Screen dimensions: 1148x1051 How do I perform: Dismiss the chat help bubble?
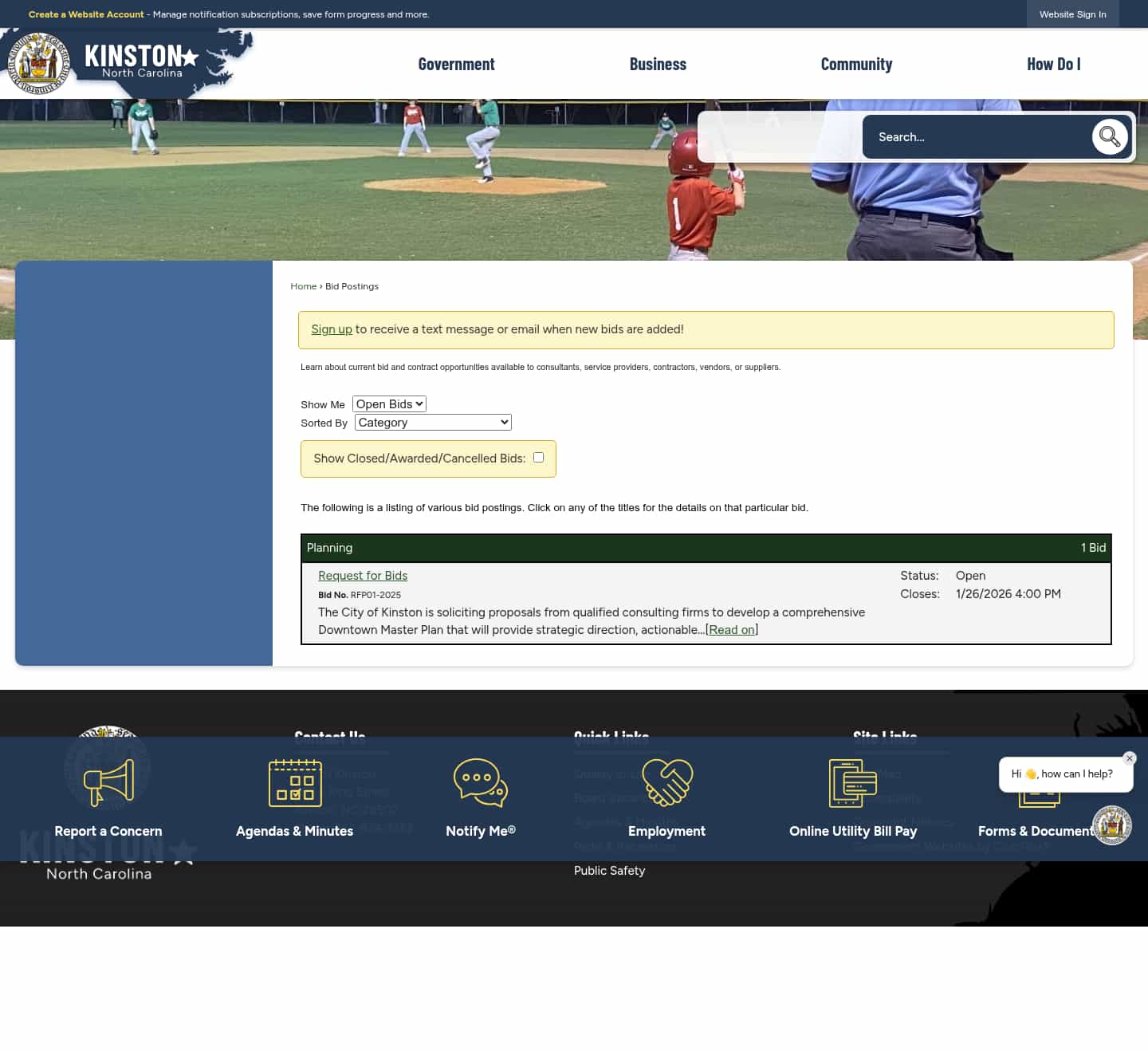pyautogui.click(x=1130, y=758)
